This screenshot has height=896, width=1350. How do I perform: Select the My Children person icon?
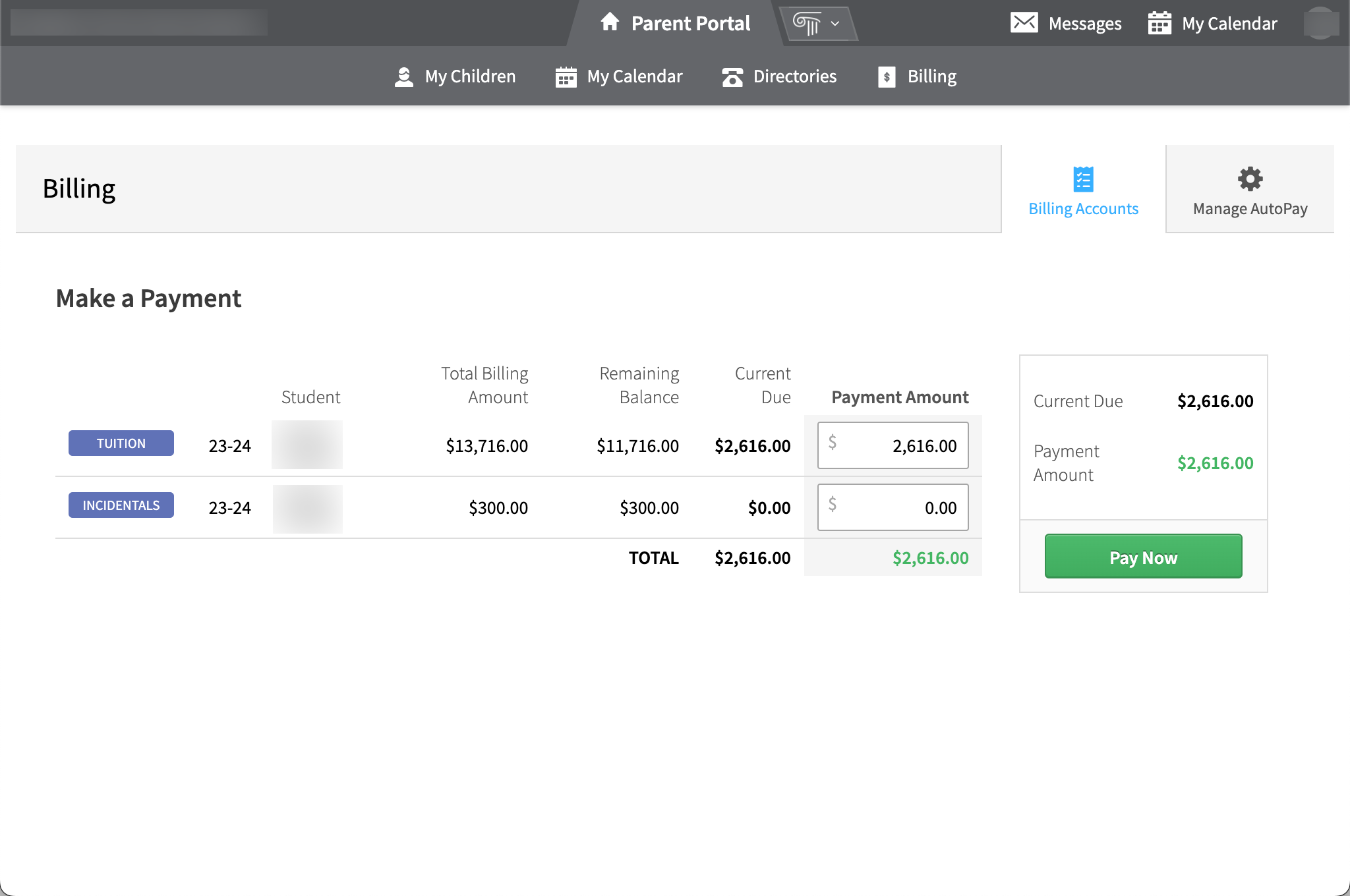coord(404,76)
